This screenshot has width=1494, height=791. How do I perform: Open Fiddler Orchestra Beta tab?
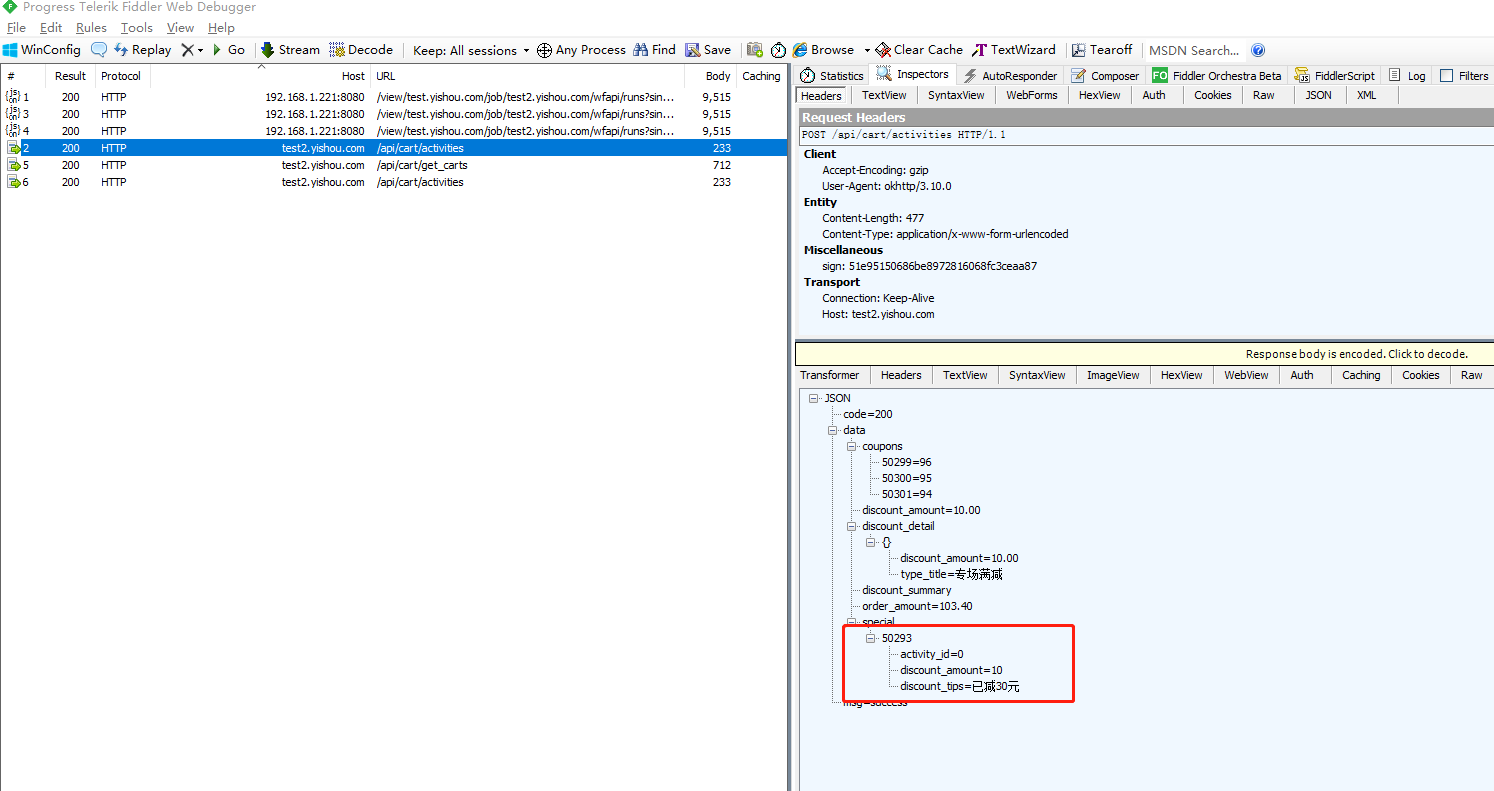(1217, 76)
